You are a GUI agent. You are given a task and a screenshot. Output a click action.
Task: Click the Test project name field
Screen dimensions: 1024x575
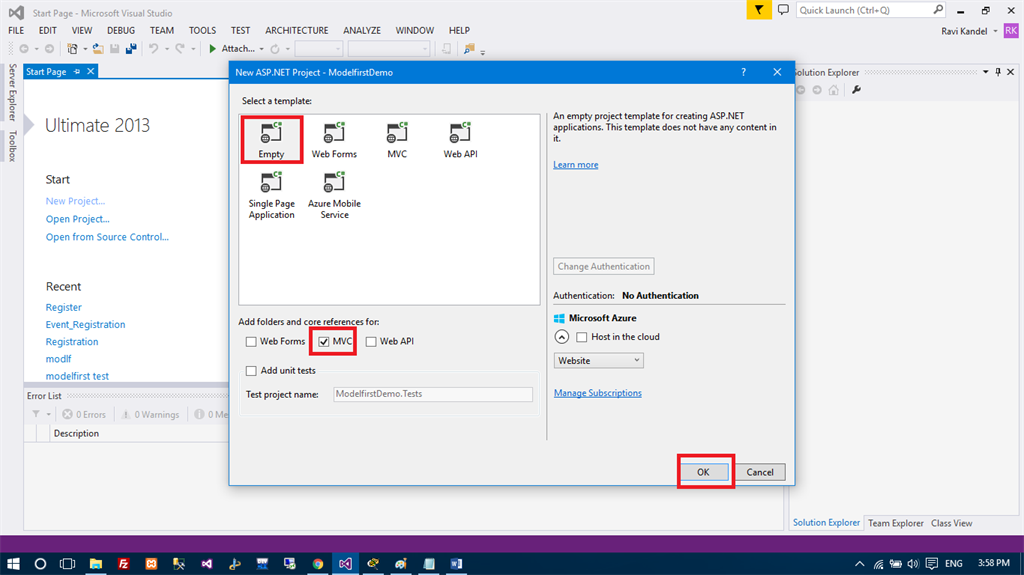(433, 394)
